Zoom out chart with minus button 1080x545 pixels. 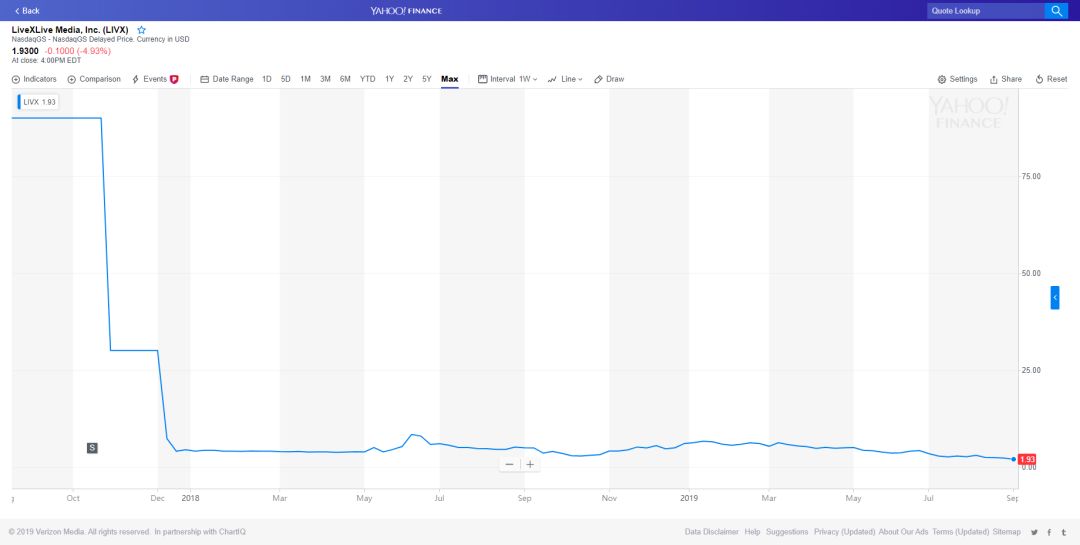coord(509,464)
